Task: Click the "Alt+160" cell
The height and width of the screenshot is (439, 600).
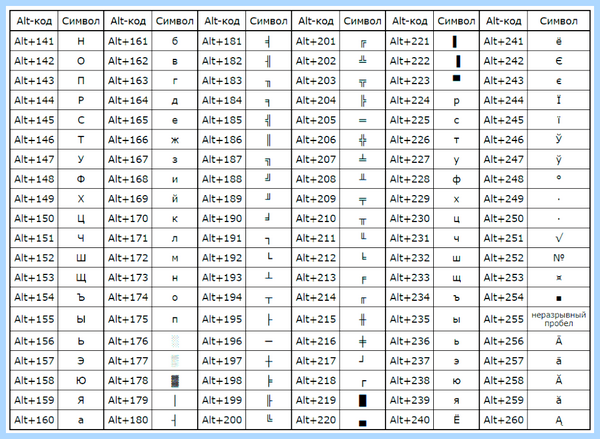Action: click(34, 420)
